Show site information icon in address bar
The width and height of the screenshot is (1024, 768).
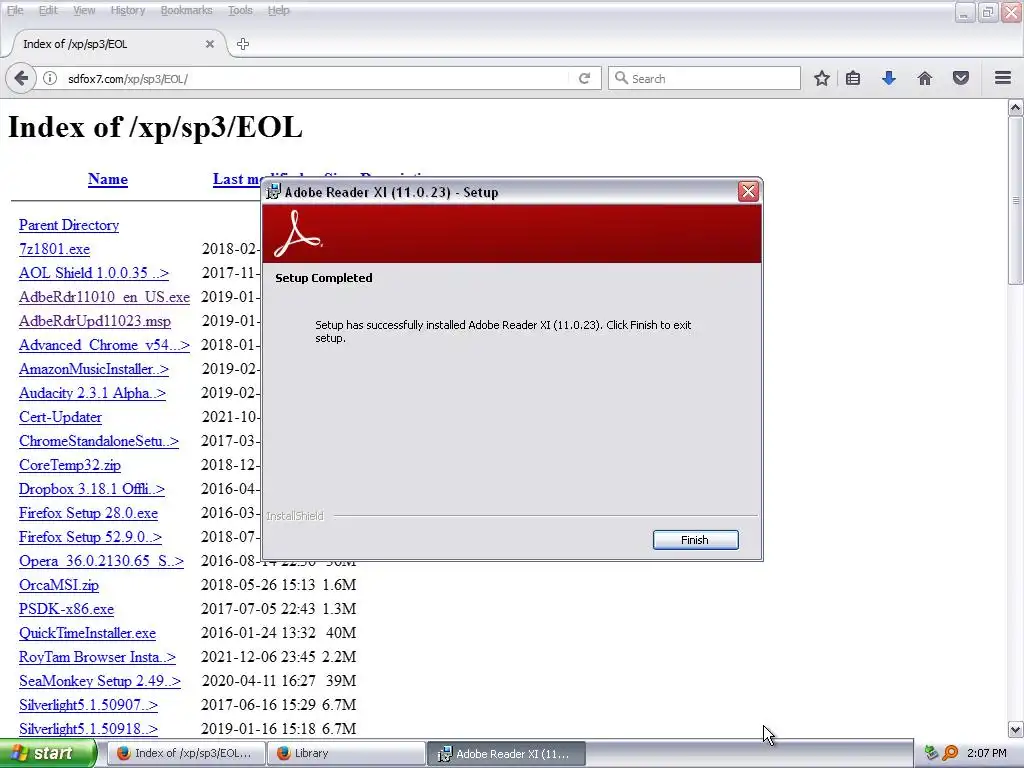pos(50,78)
